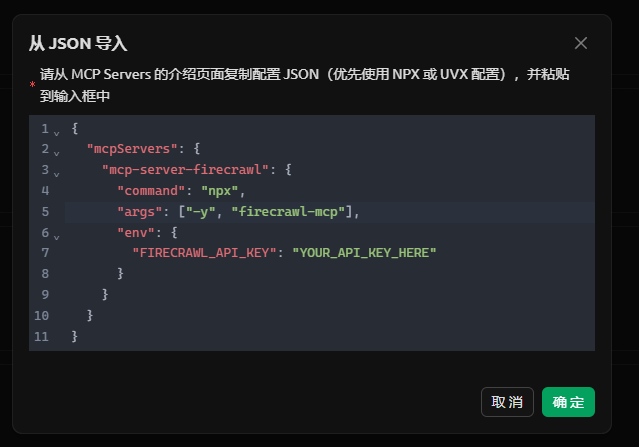Screen dimensions: 639x447
Task: Click the "npx" command value
Action: coord(220,191)
